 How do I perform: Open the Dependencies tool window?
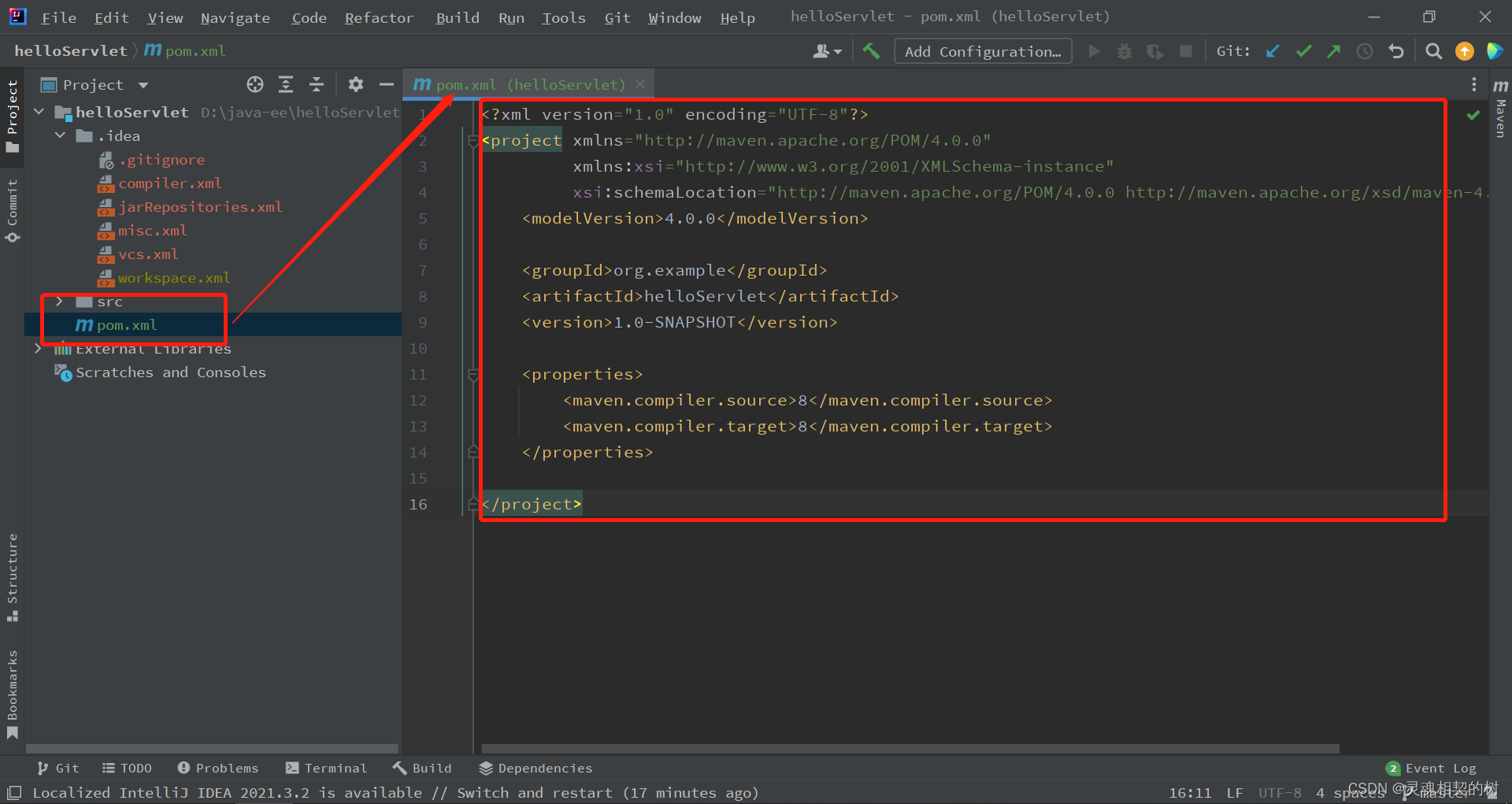click(535, 768)
